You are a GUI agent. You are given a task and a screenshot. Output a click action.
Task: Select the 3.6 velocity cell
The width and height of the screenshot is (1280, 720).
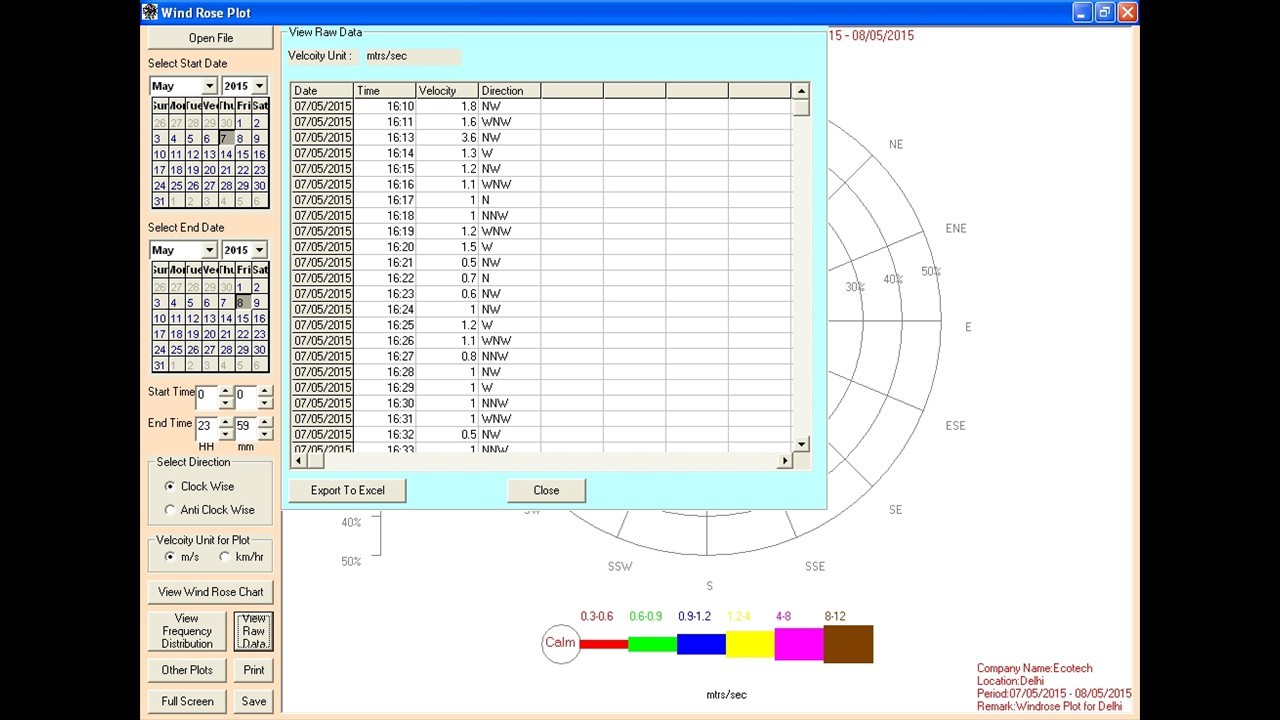(x=447, y=137)
